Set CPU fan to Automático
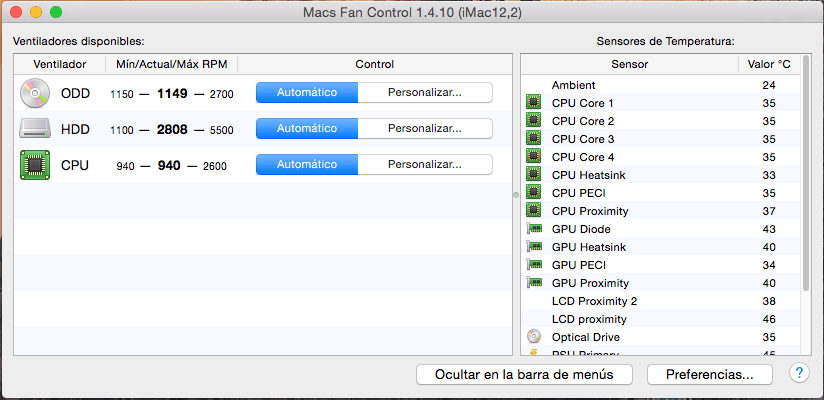Image resolution: width=824 pixels, height=400 pixels. (x=307, y=165)
